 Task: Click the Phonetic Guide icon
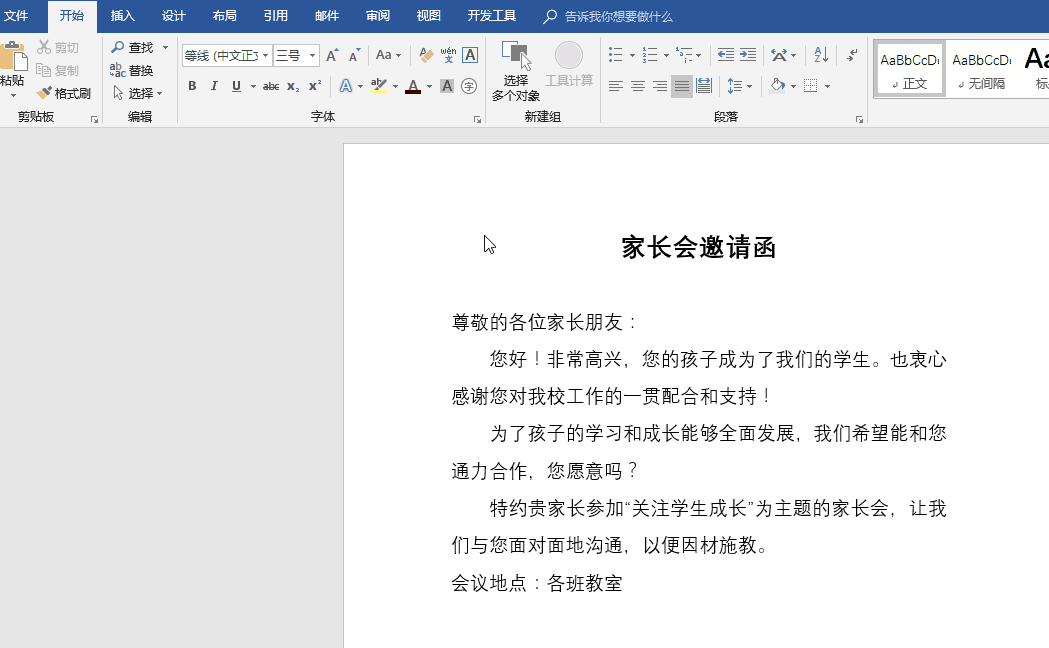pos(448,55)
